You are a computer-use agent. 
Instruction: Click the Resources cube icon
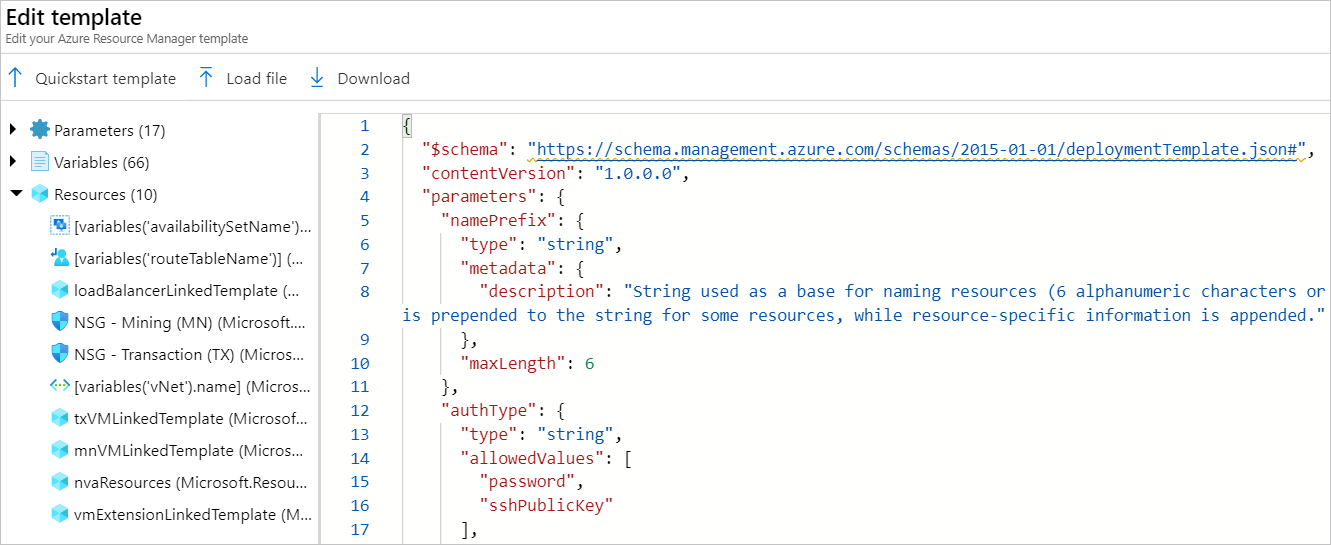(x=40, y=194)
